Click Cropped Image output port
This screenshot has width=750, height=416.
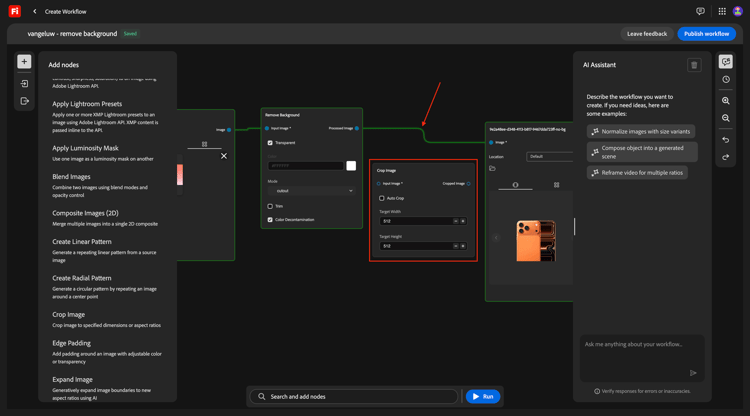click(468, 184)
